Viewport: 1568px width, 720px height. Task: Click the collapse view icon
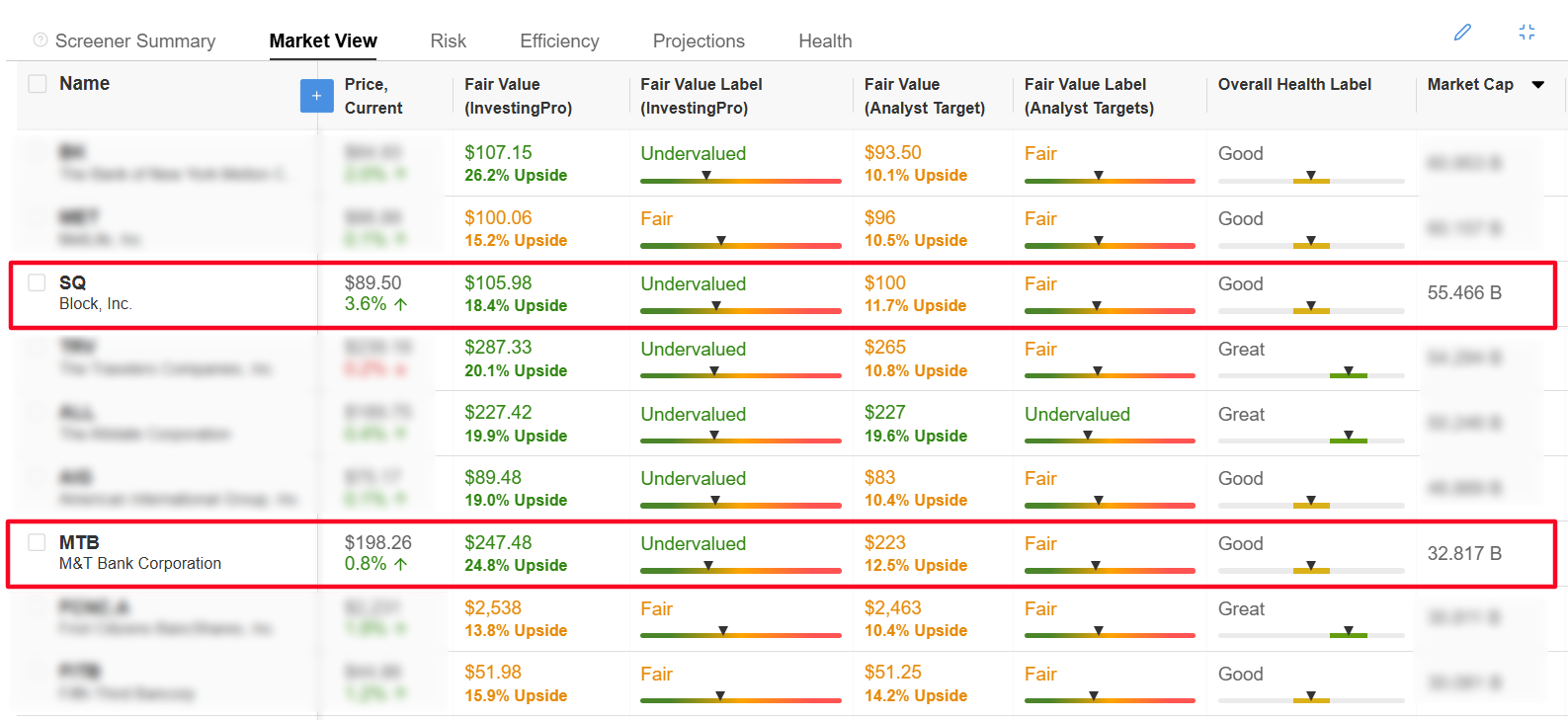pyautogui.click(x=1527, y=33)
